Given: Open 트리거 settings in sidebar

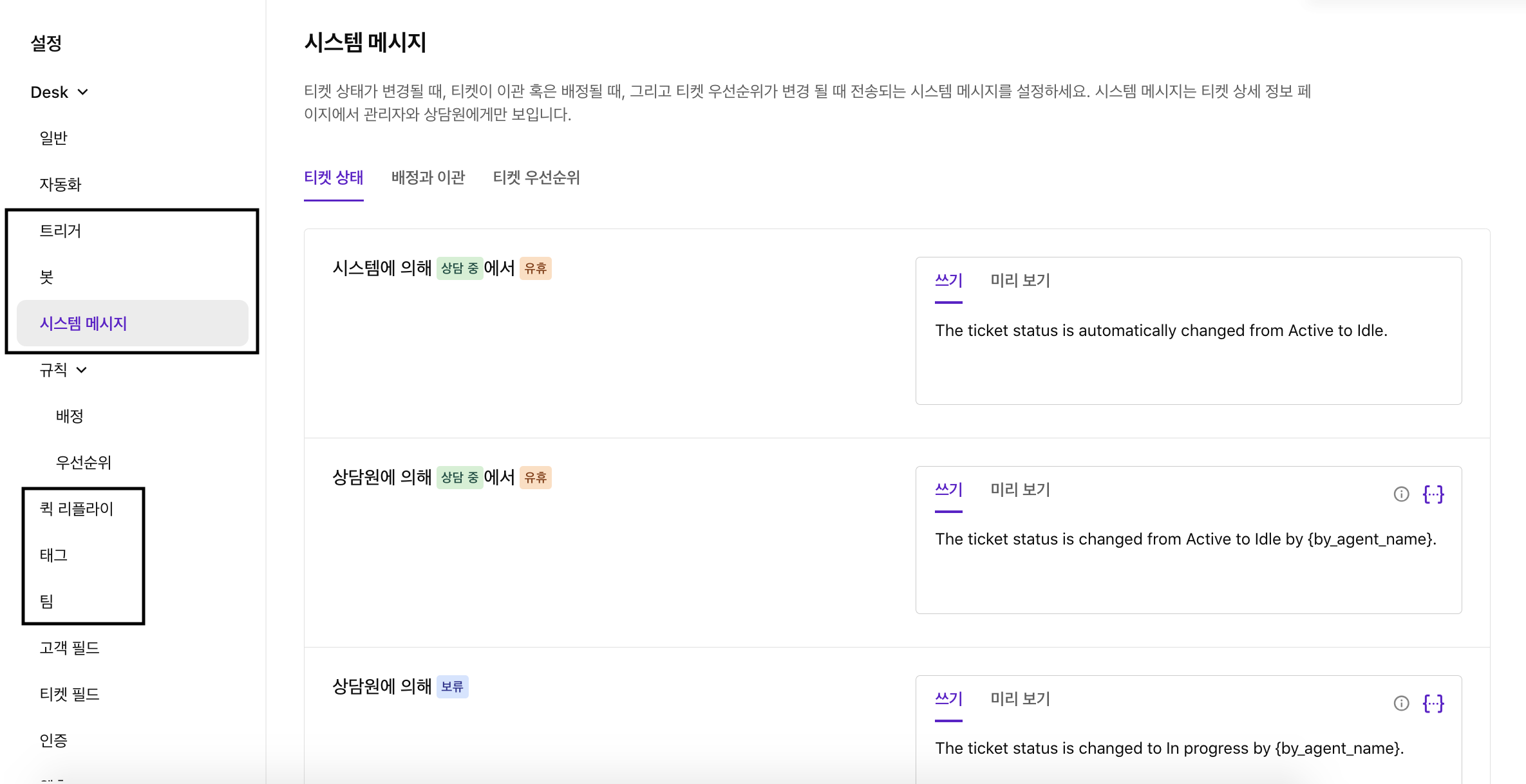Looking at the screenshot, I should tap(61, 231).
